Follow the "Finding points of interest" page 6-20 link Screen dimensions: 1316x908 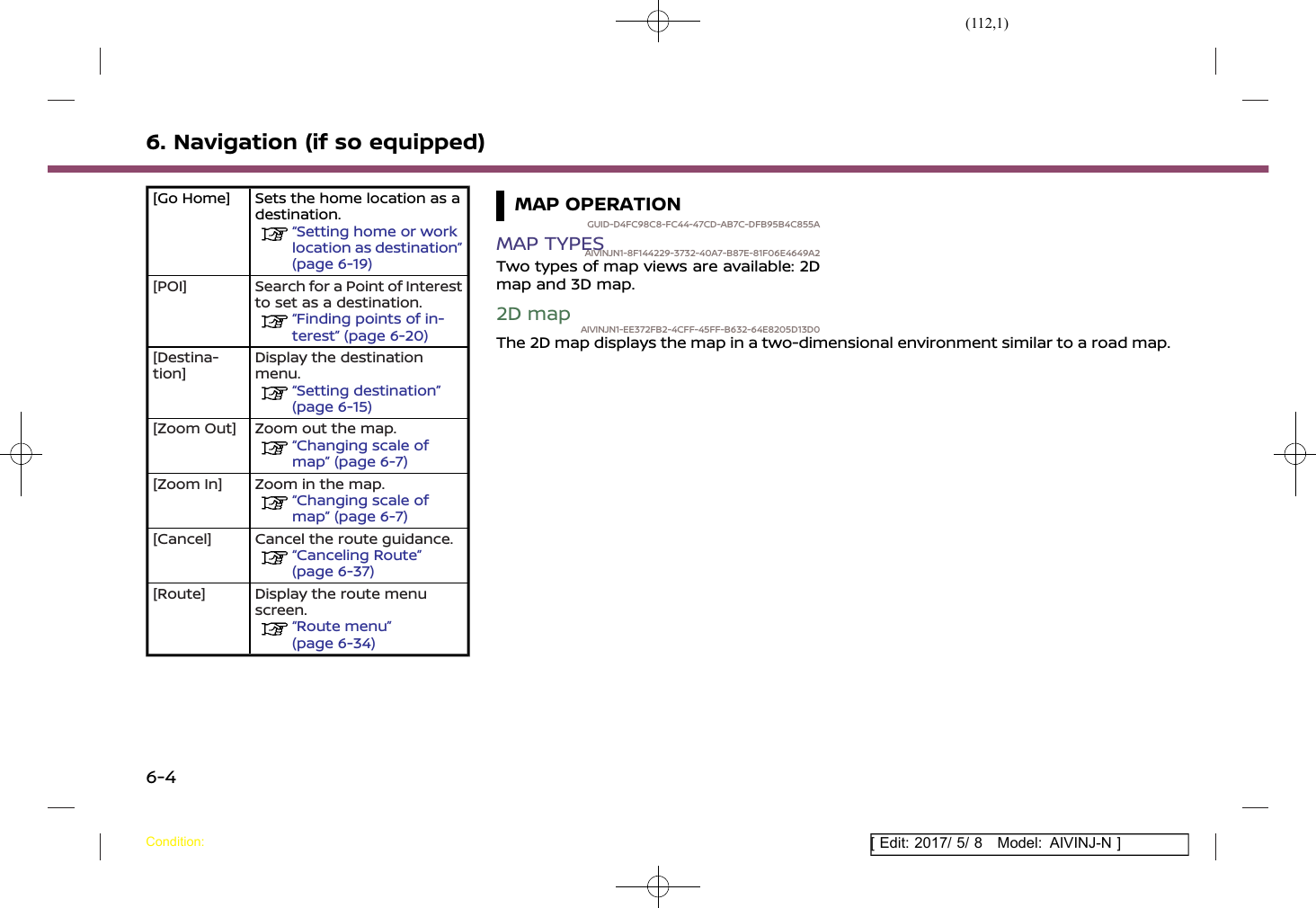[368, 327]
